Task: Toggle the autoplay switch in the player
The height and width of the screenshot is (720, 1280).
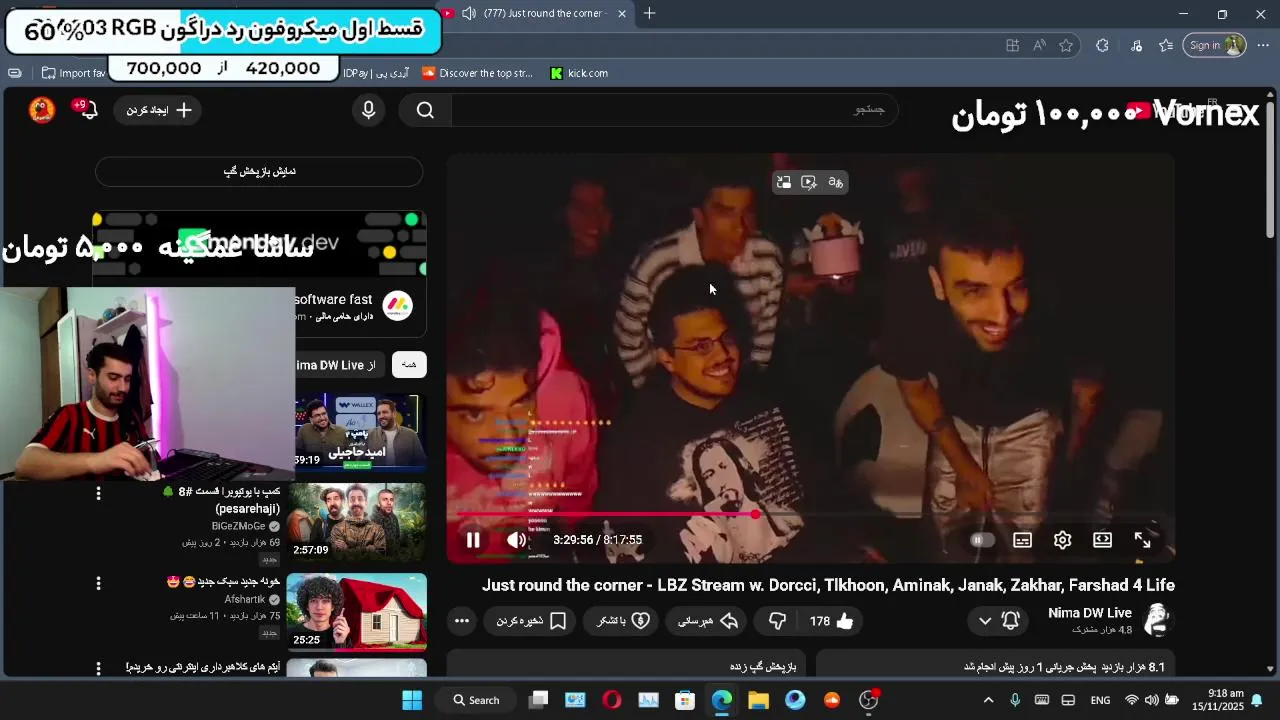Action: point(982,540)
